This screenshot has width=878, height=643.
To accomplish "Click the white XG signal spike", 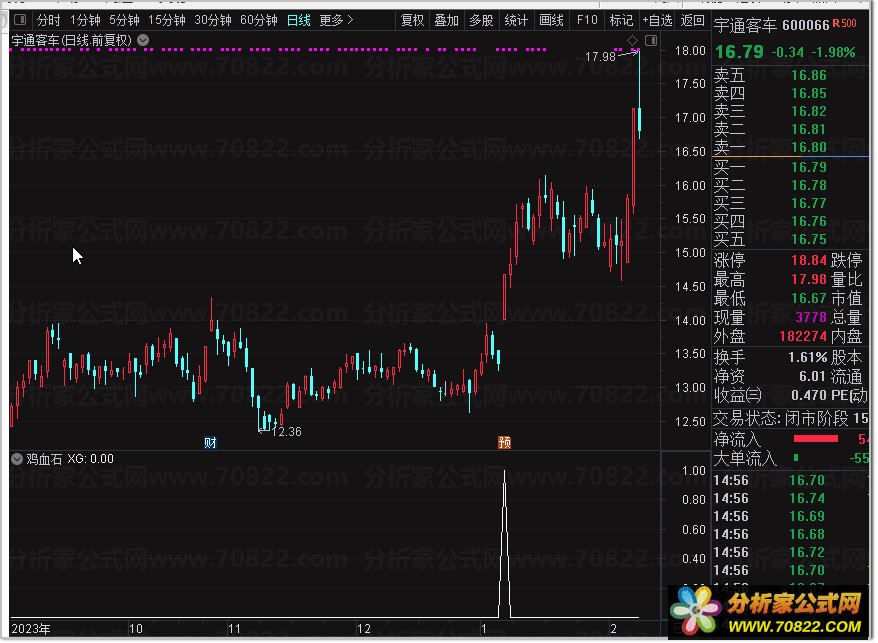I will [505, 543].
